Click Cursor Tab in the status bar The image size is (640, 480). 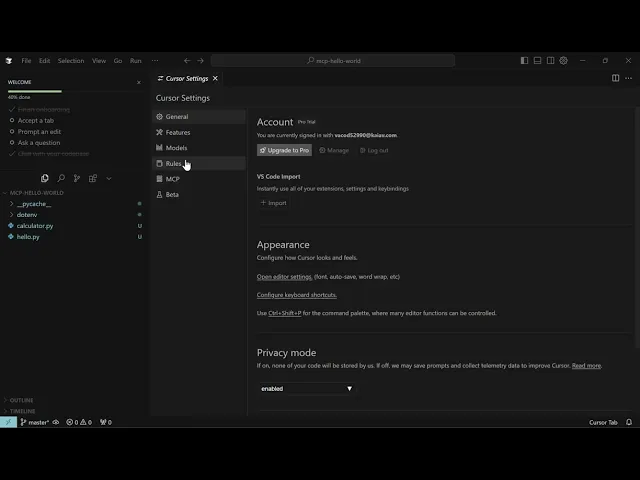(x=603, y=422)
